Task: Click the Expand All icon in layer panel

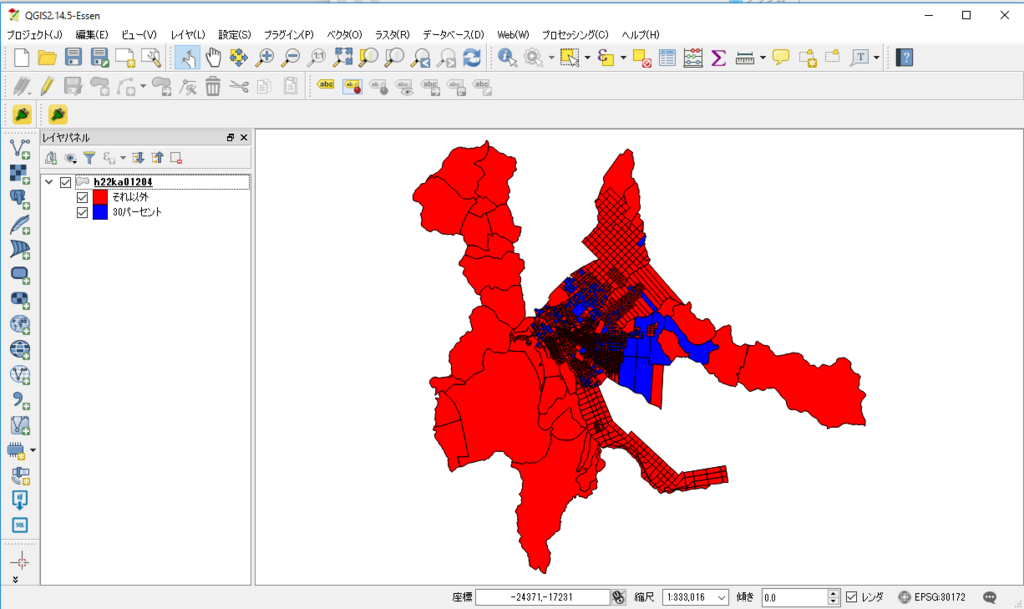Action: [x=138, y=157]
